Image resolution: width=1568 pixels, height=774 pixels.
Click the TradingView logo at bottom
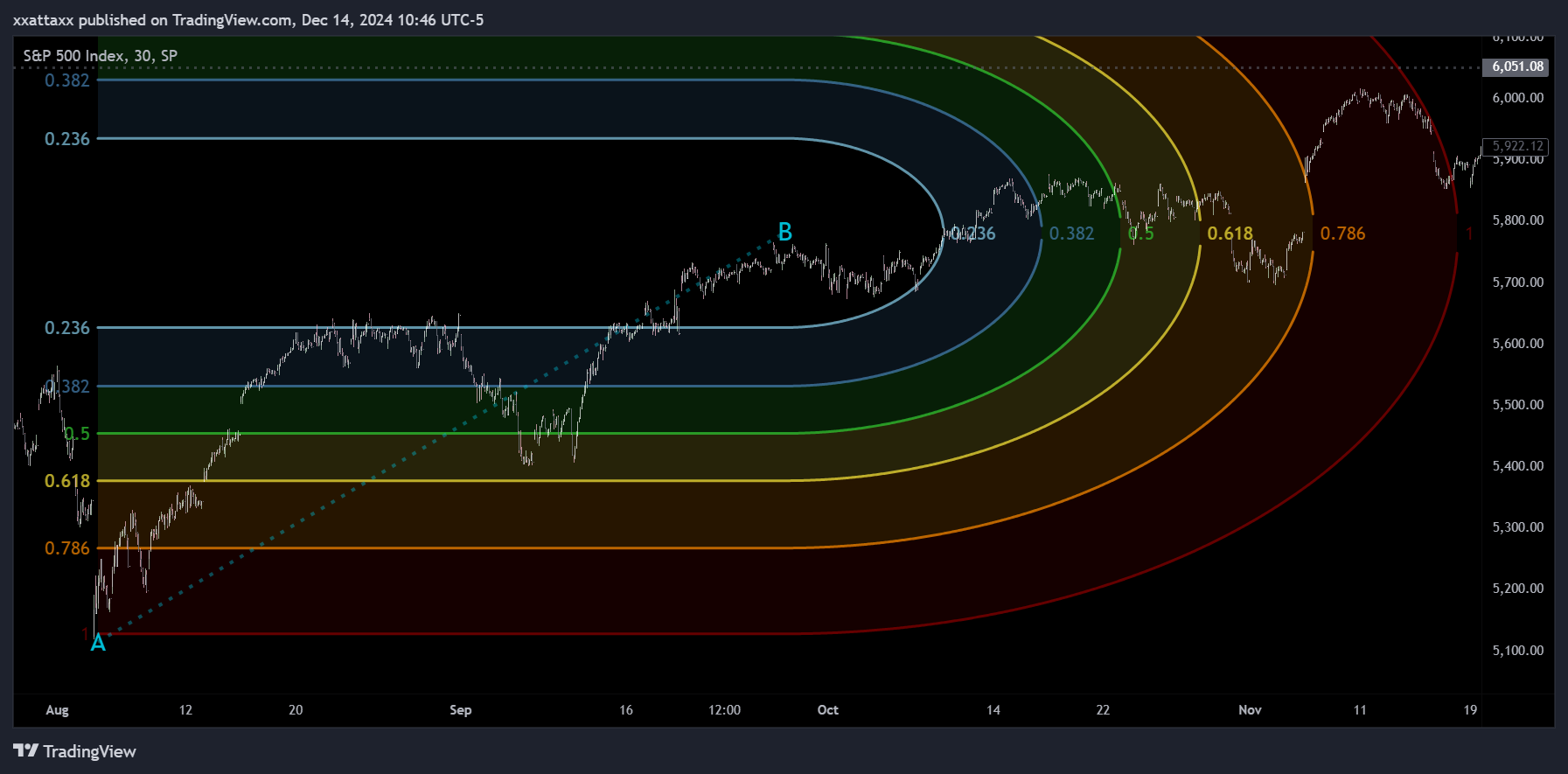[75, 751]
